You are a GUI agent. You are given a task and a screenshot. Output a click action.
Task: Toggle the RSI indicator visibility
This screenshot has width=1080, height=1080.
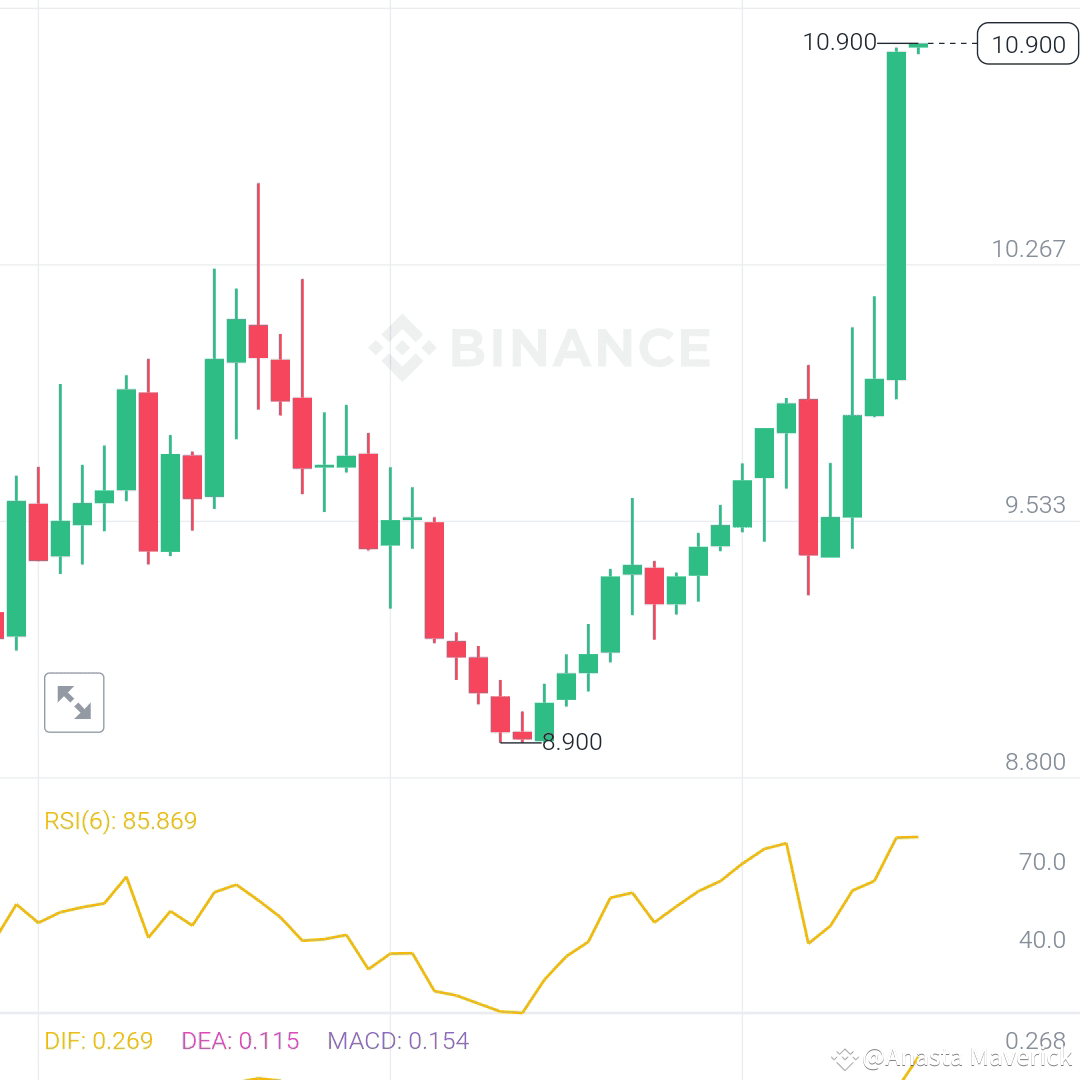click(120, 820)
